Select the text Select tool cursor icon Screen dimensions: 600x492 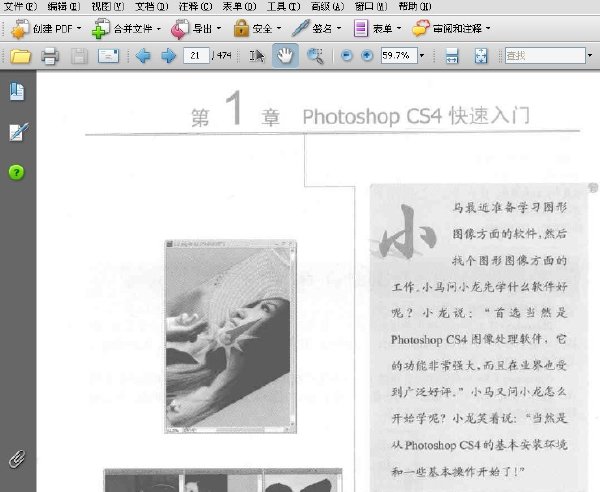[x=257, y=56]
